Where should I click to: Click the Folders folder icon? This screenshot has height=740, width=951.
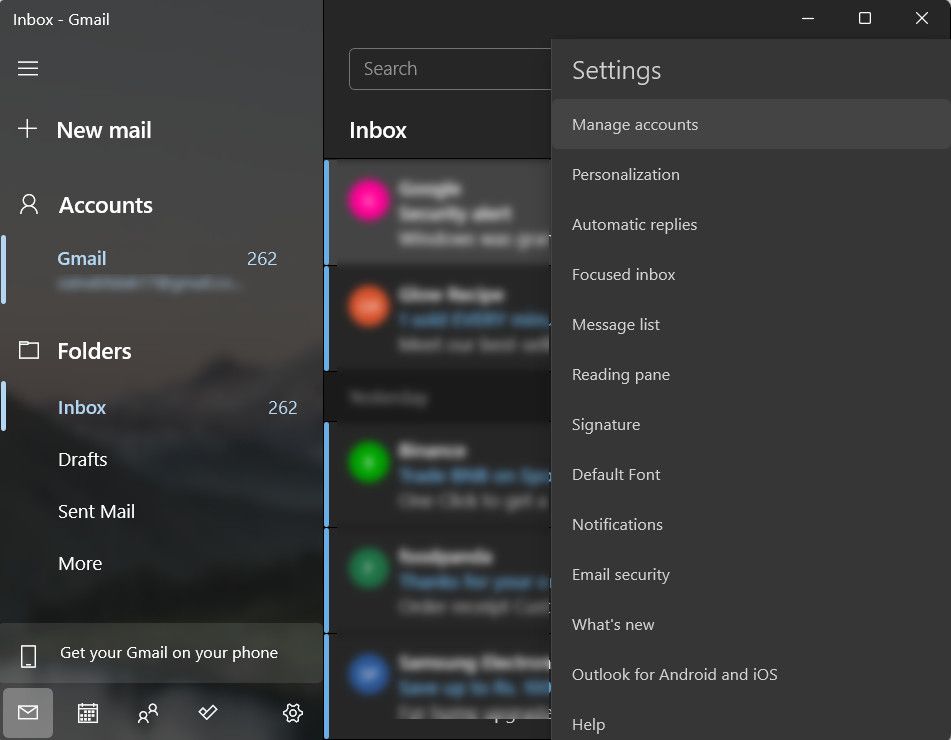[29, 350]
